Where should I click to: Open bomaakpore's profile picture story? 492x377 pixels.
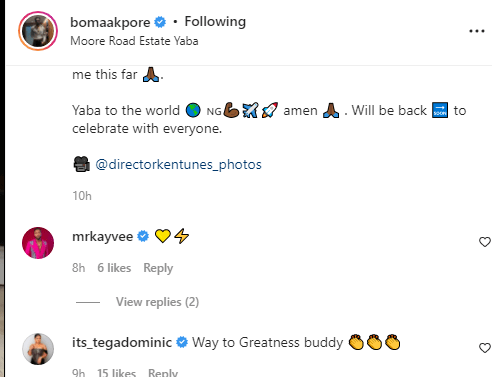click(x=38, y=31)
